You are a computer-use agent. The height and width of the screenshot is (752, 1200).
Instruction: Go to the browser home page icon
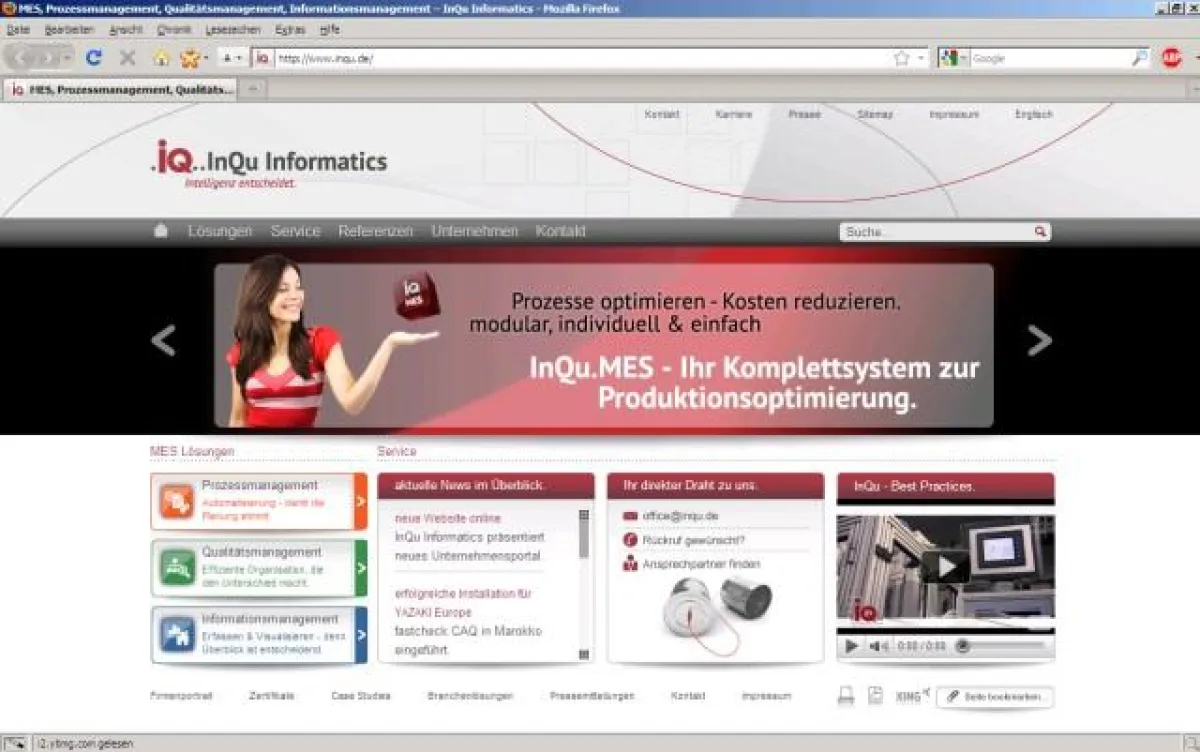[x=160, y=58]
